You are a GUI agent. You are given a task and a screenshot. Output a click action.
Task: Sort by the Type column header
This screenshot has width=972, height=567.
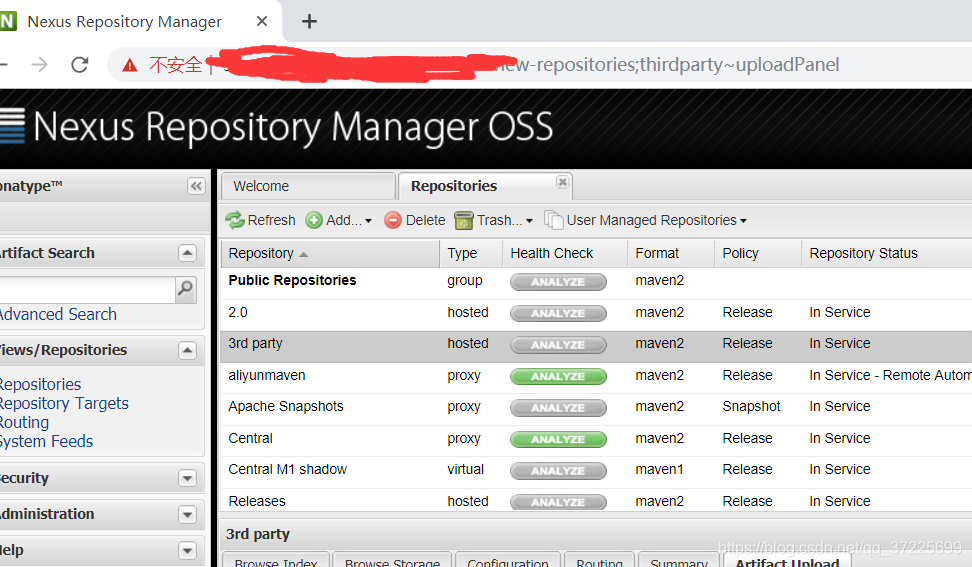click(471, 253)
